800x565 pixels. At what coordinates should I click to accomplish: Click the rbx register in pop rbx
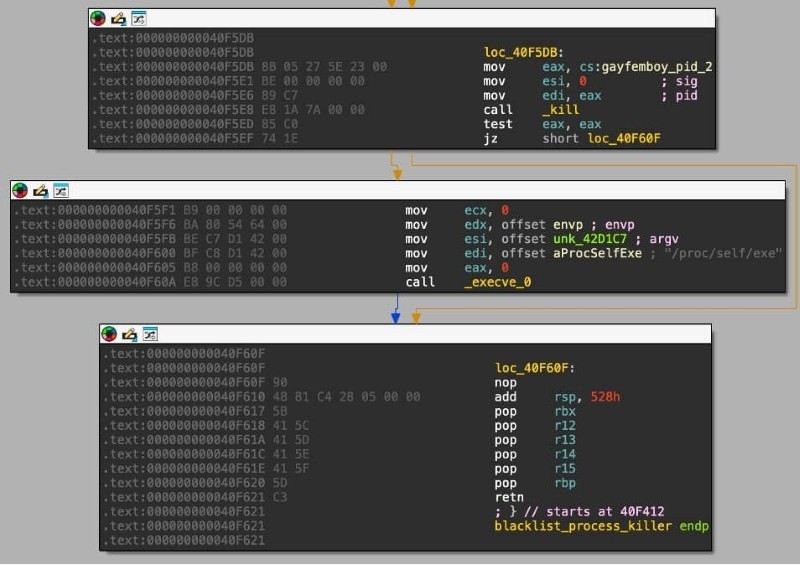tap(565, 411)
